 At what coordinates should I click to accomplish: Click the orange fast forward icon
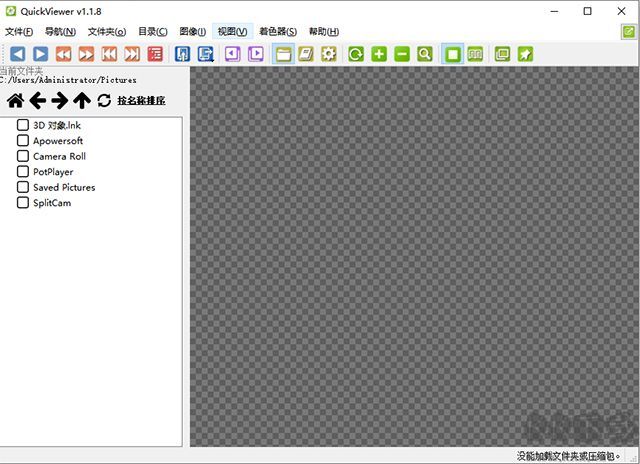click(x=86, y=54)
